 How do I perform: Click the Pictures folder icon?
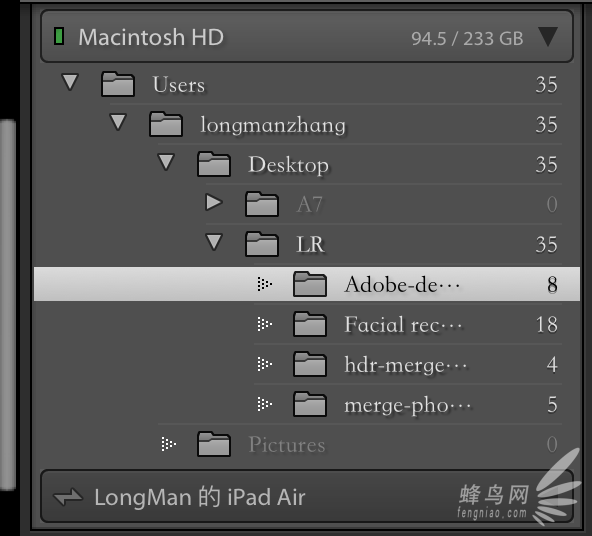tap(214, 444)
